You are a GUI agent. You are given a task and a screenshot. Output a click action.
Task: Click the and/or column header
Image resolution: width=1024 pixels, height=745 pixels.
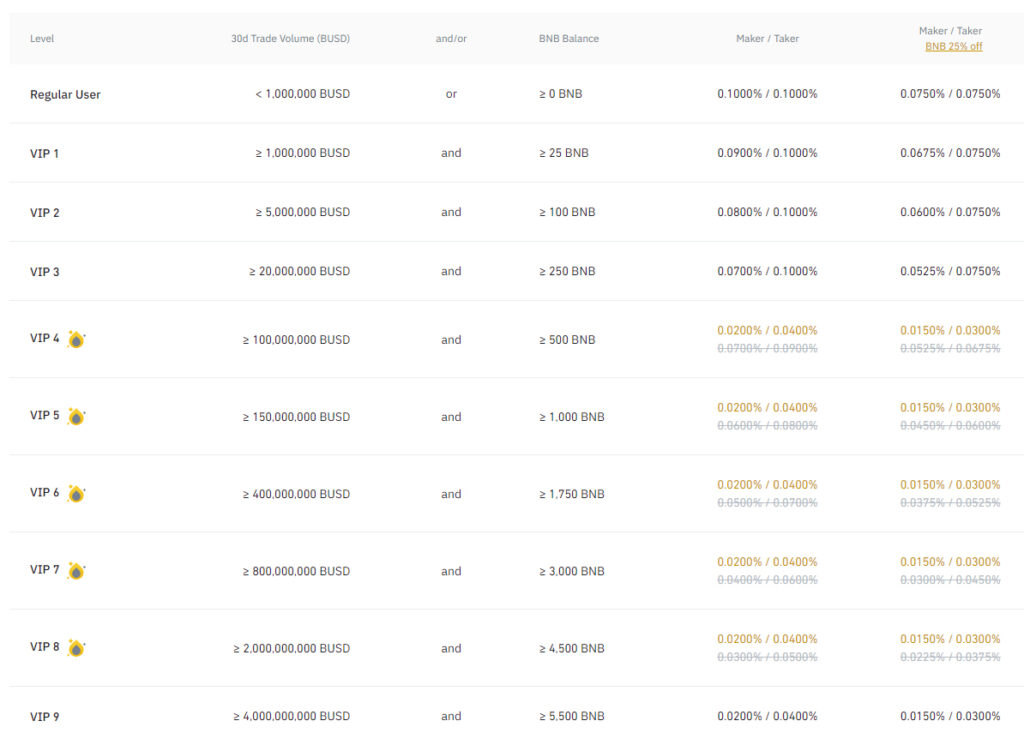[x=451, y=39]
